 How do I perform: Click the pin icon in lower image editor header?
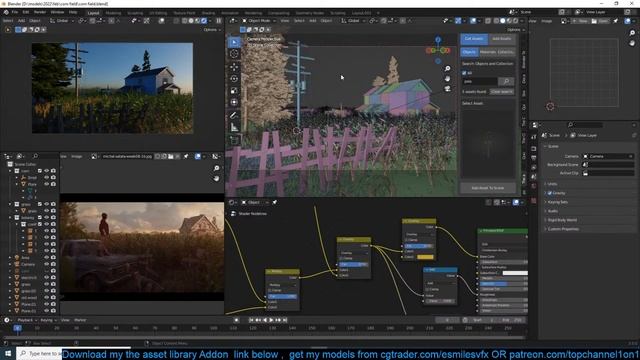pos(186,156)
